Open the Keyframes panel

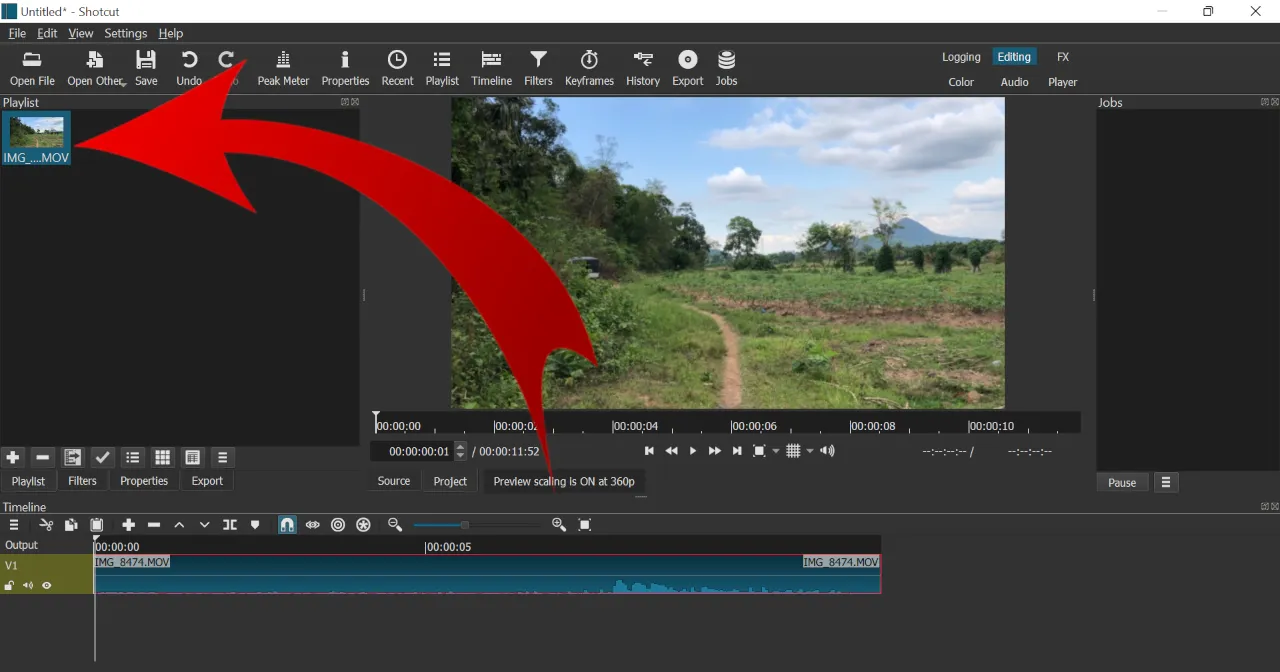589,68
